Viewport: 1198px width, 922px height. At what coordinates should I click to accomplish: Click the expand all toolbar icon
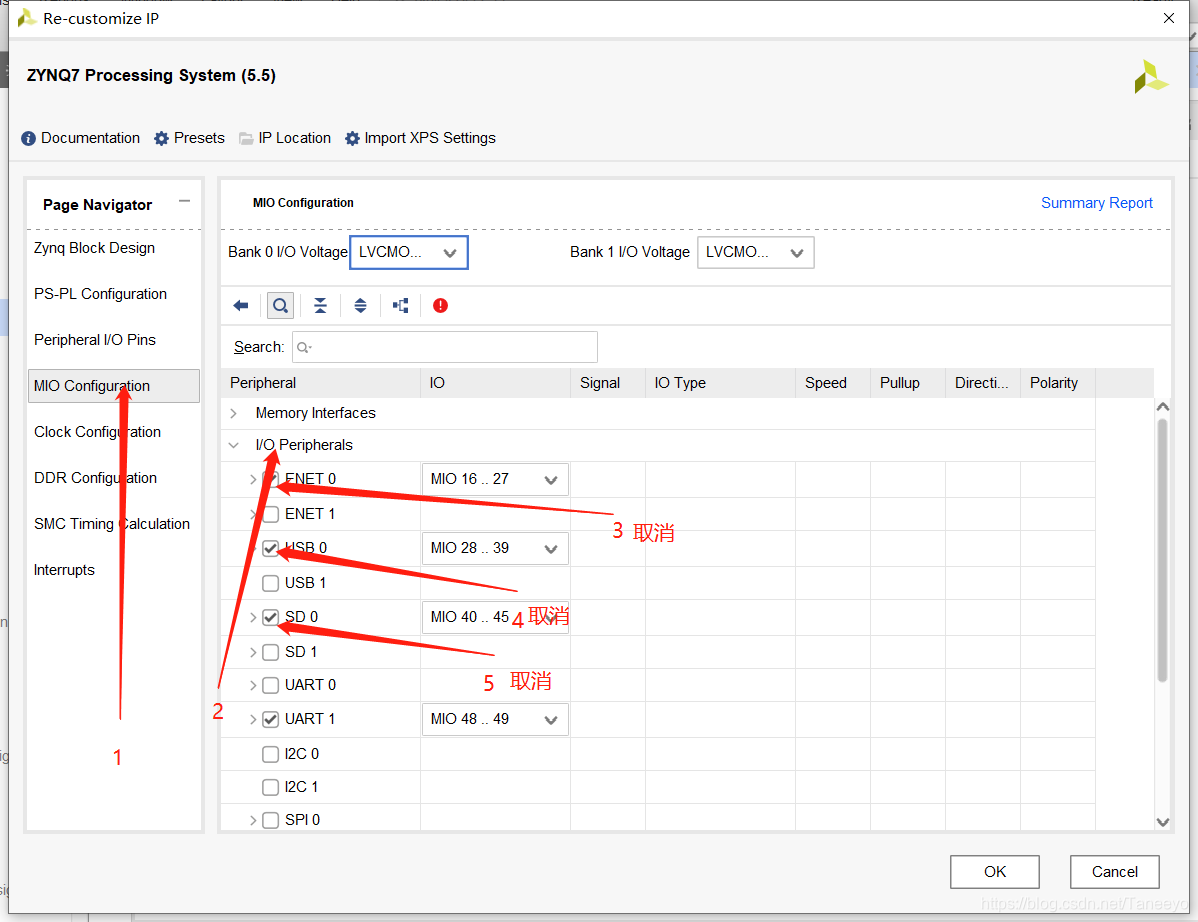pos(360,306)
